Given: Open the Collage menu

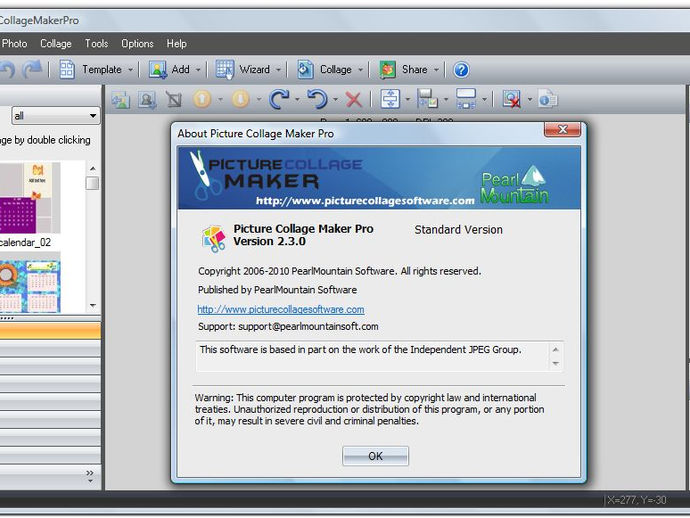Looking at the screenshot, I should coord(56,44).
